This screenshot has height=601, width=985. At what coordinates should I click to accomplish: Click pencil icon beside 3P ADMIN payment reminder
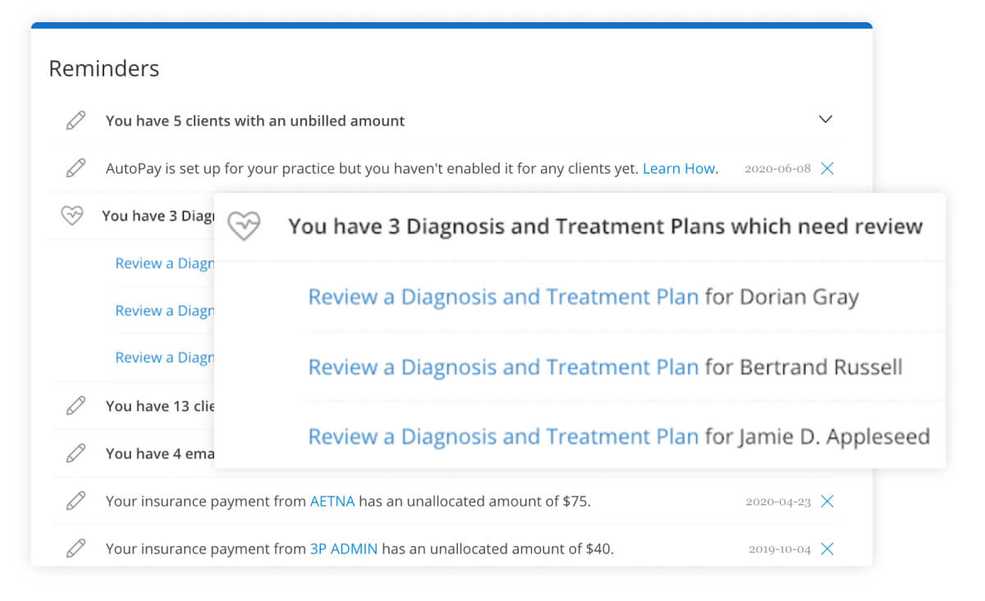76,548
